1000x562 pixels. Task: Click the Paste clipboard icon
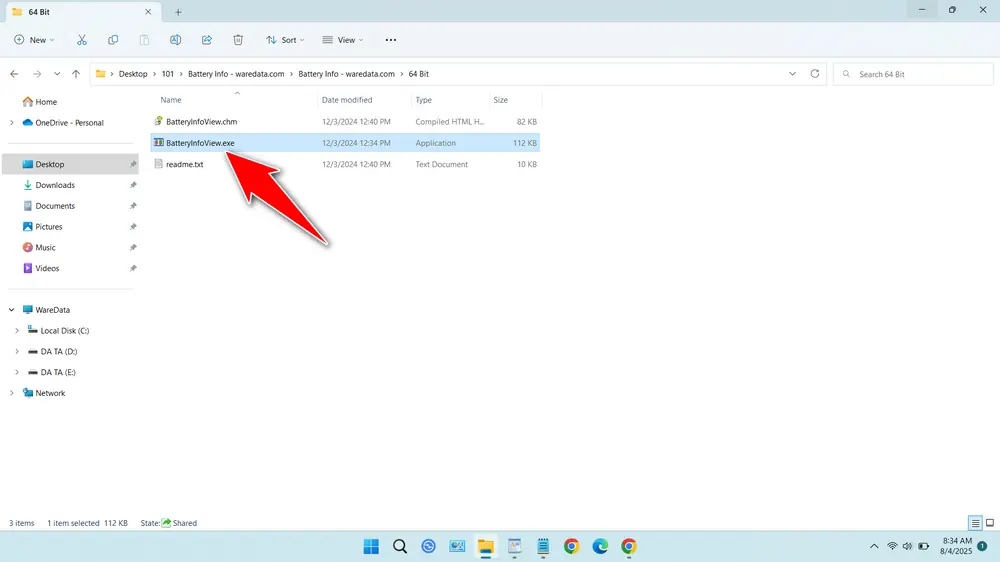click(144, 40)
